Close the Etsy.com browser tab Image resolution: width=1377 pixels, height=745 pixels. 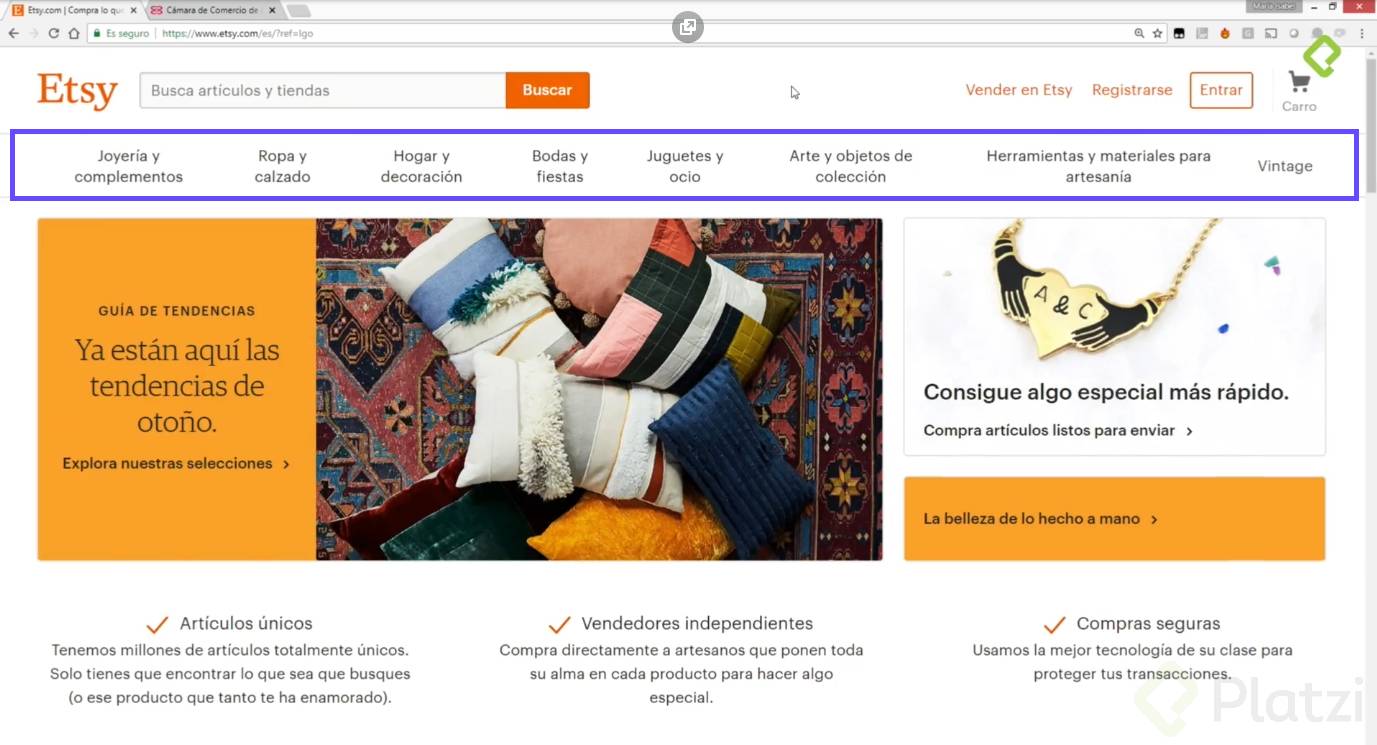tap(134, 10)
